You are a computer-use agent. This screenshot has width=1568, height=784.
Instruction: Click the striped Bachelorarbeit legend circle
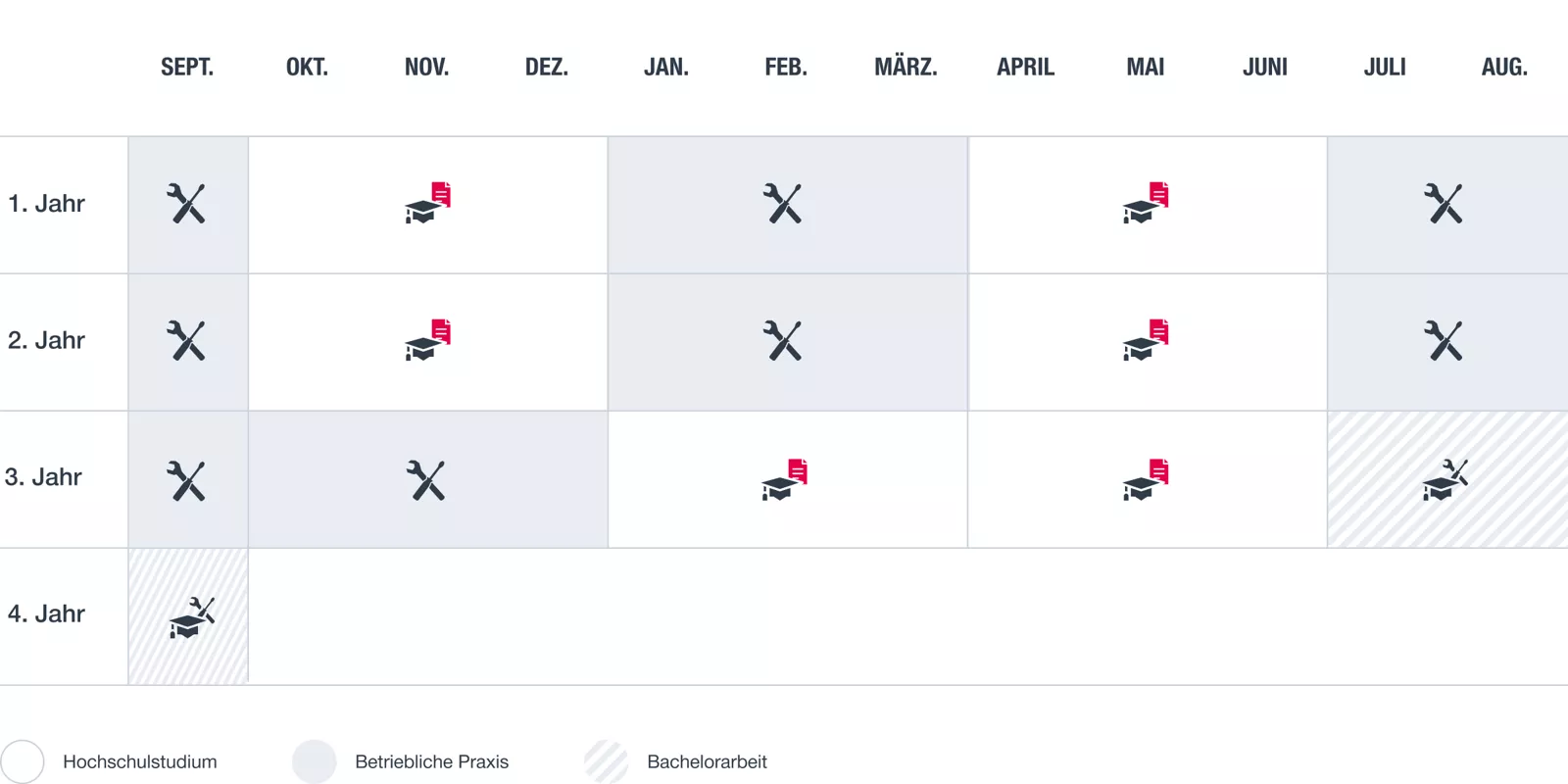coord(607,761)
